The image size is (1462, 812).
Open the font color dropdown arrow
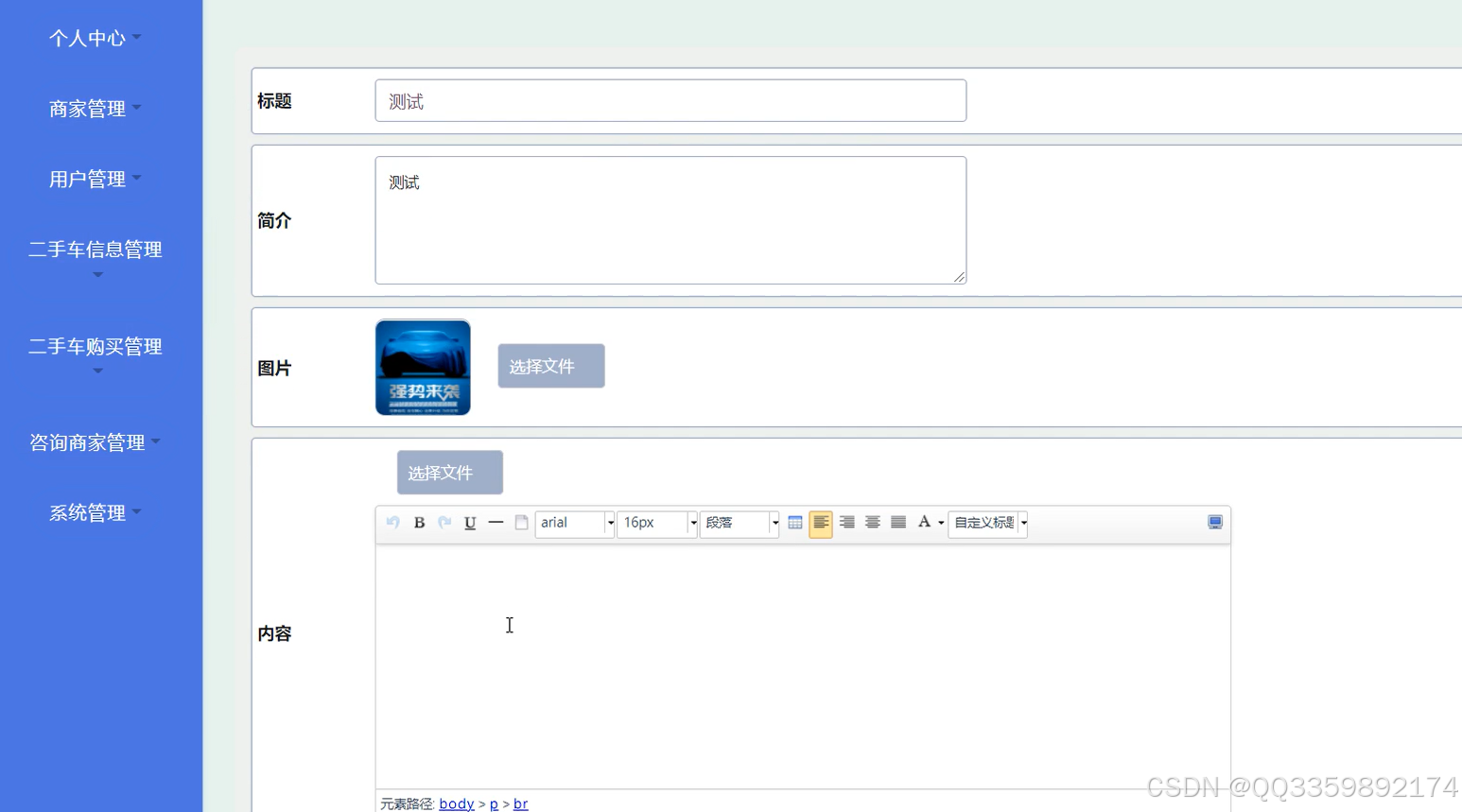tap(941, 523)
